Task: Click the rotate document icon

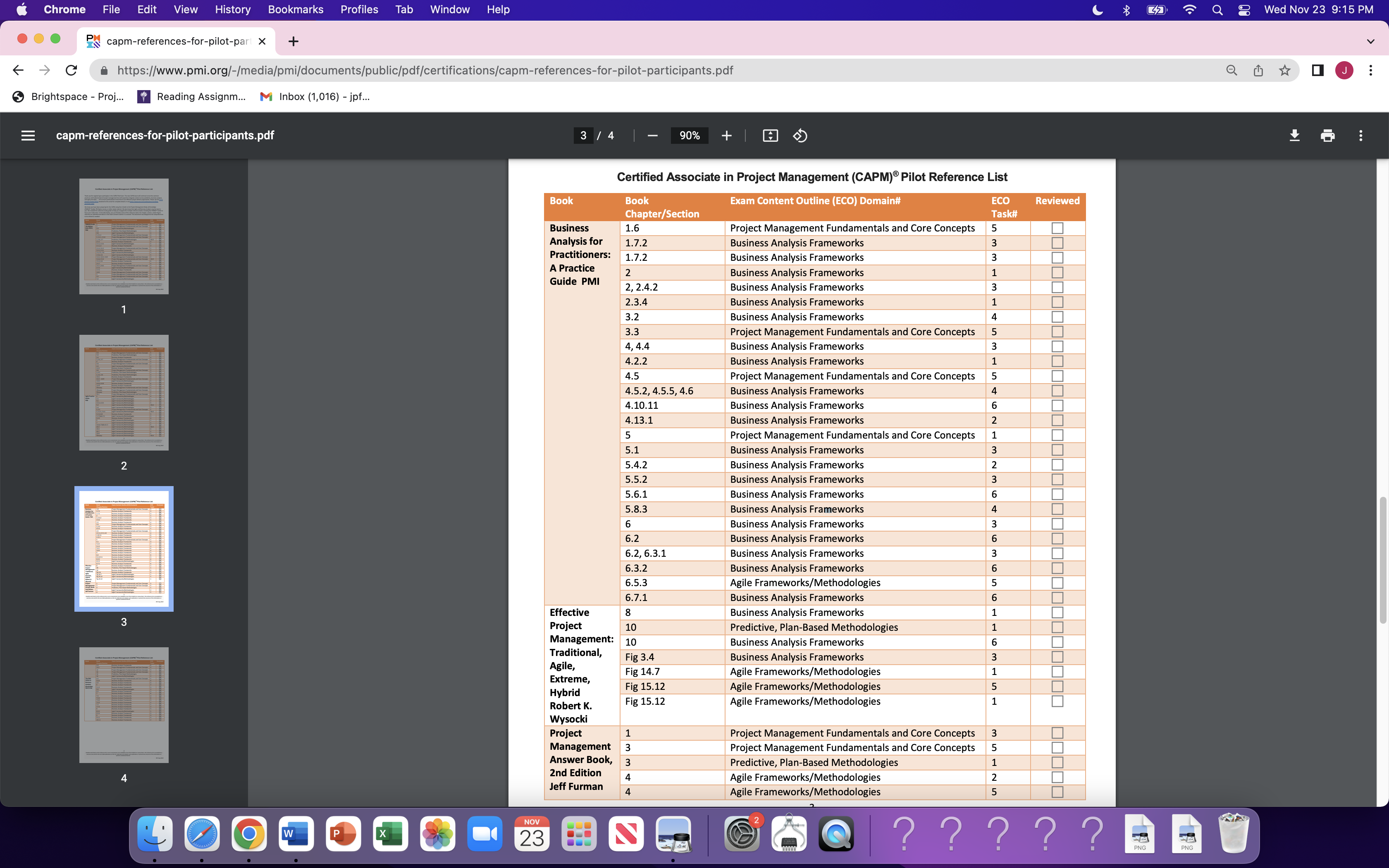Action: click(800, 135)
